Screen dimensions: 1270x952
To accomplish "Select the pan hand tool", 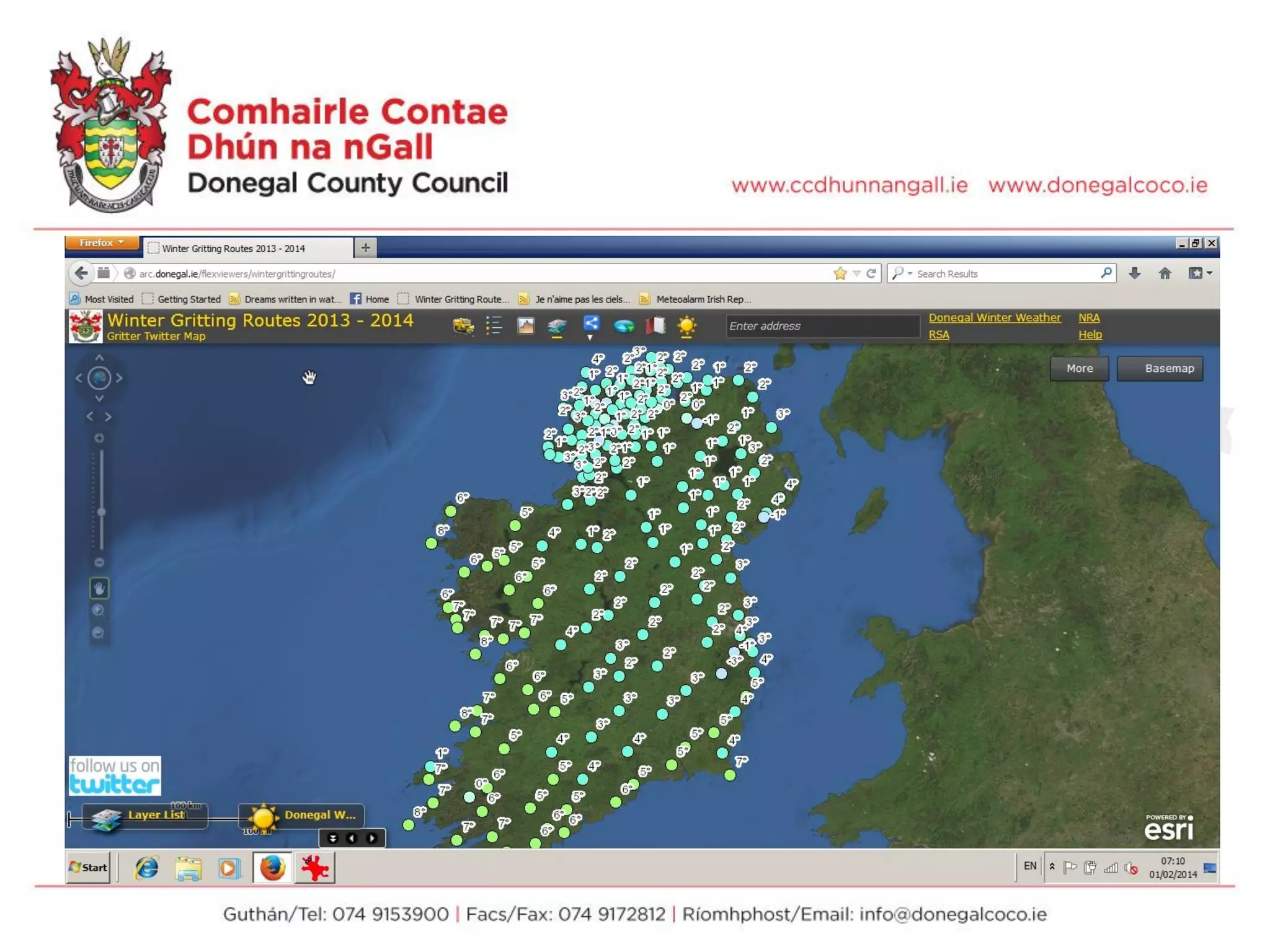I will 99,588.
